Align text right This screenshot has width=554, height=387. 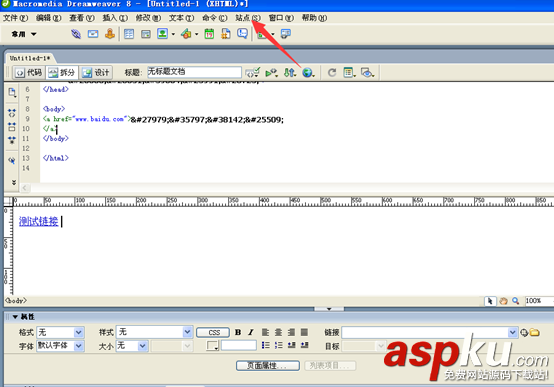pos(291,332)
